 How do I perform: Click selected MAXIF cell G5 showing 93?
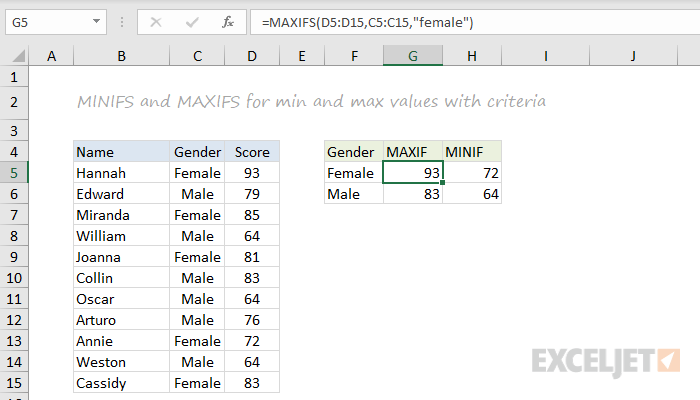pyautogui.click(x=413, y=173)
